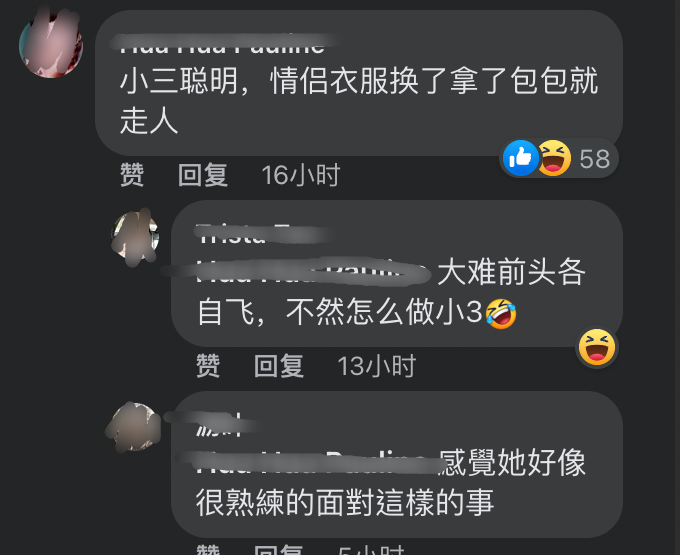The height and width of the screenshot is (555, 680).
Task: Open avatar of the 大难前头各自飞 commenter
Action: click(135, 237)
